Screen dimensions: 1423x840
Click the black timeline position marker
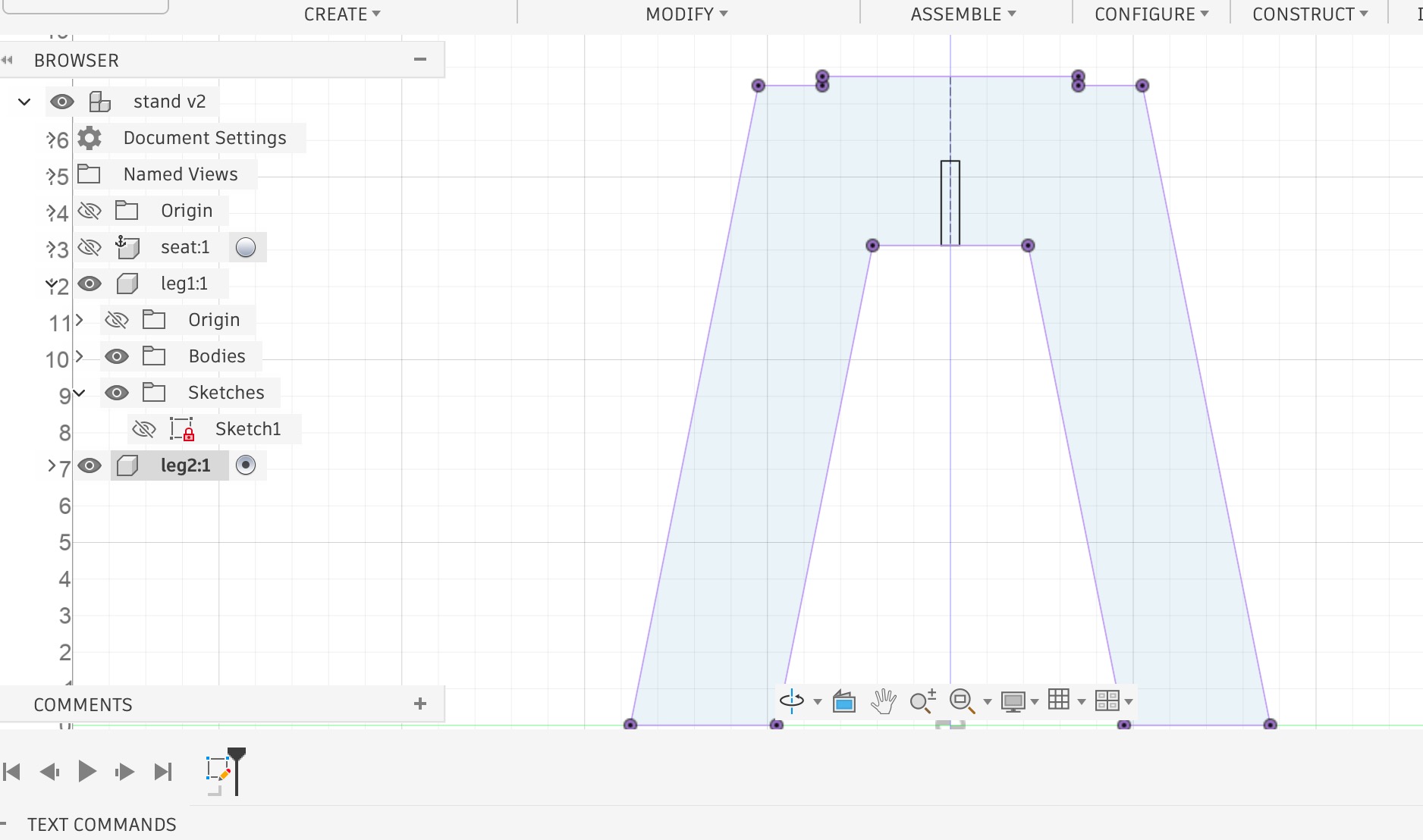(x=237, y=770)
